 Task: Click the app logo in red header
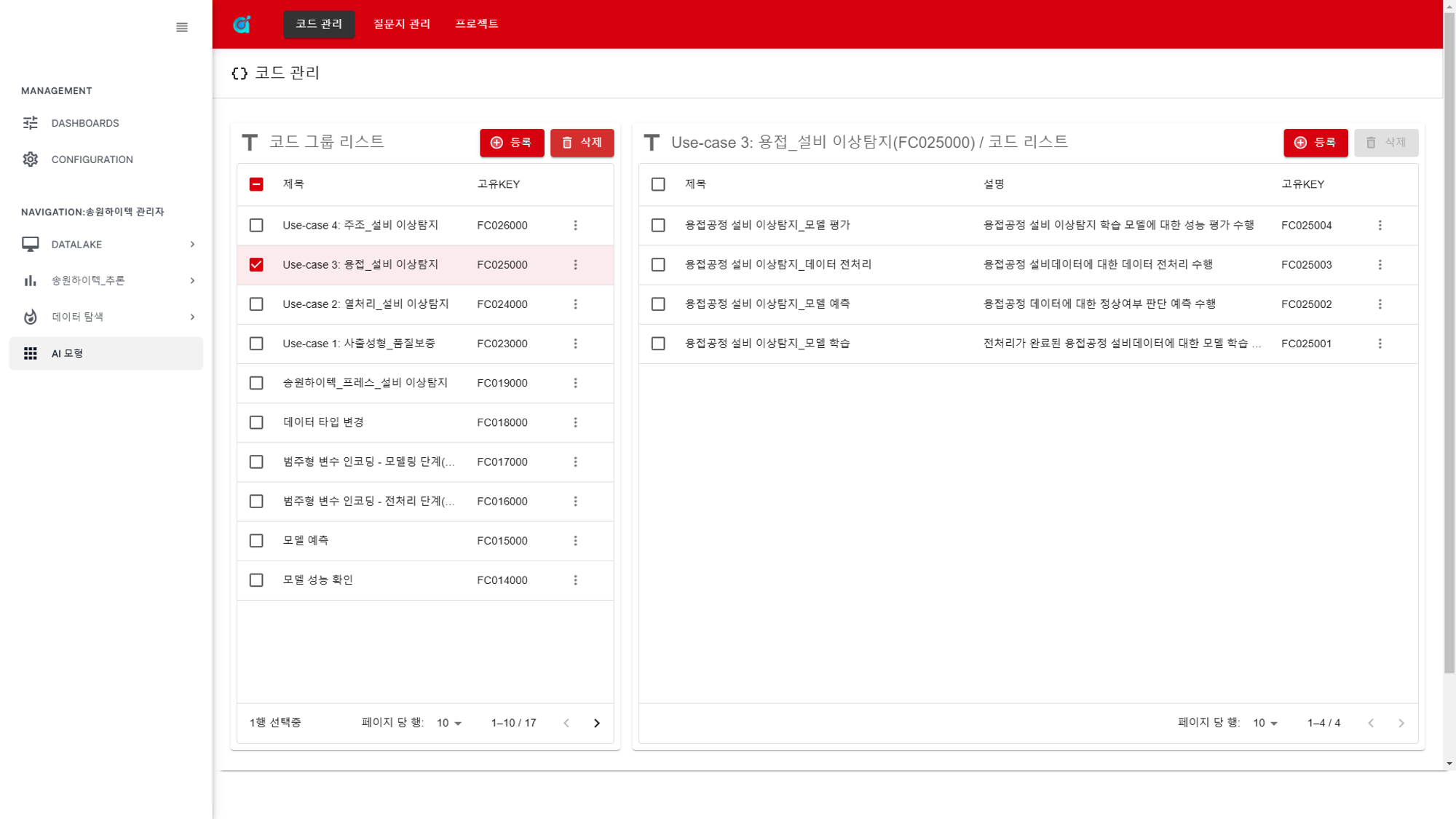tap(242, 24)
